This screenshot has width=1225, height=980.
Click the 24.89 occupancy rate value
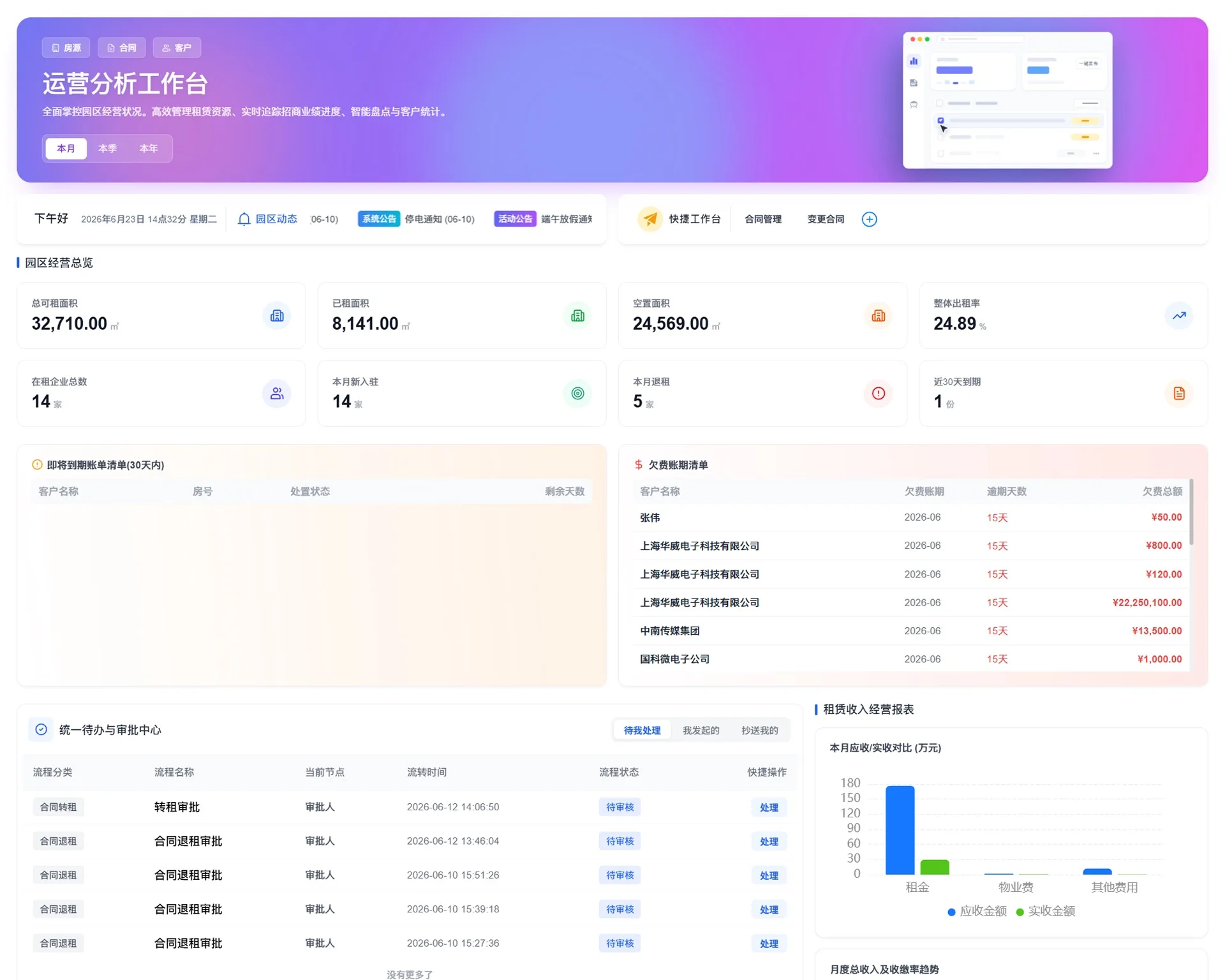(x=954, y=323)
